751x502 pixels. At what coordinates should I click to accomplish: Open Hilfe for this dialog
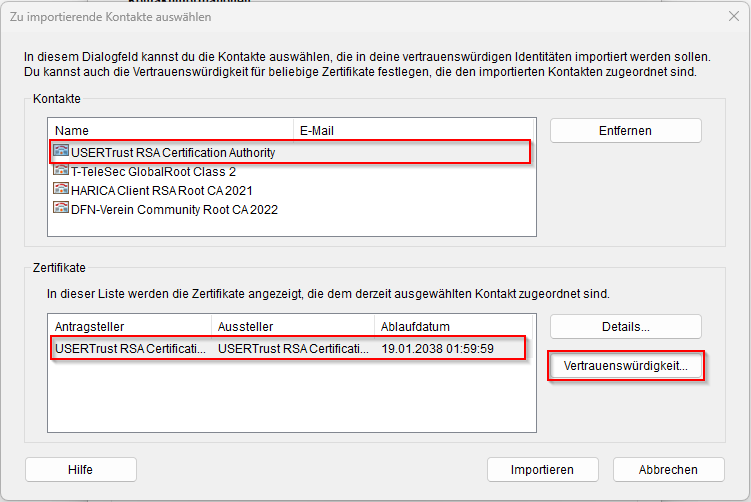[80, 469]
